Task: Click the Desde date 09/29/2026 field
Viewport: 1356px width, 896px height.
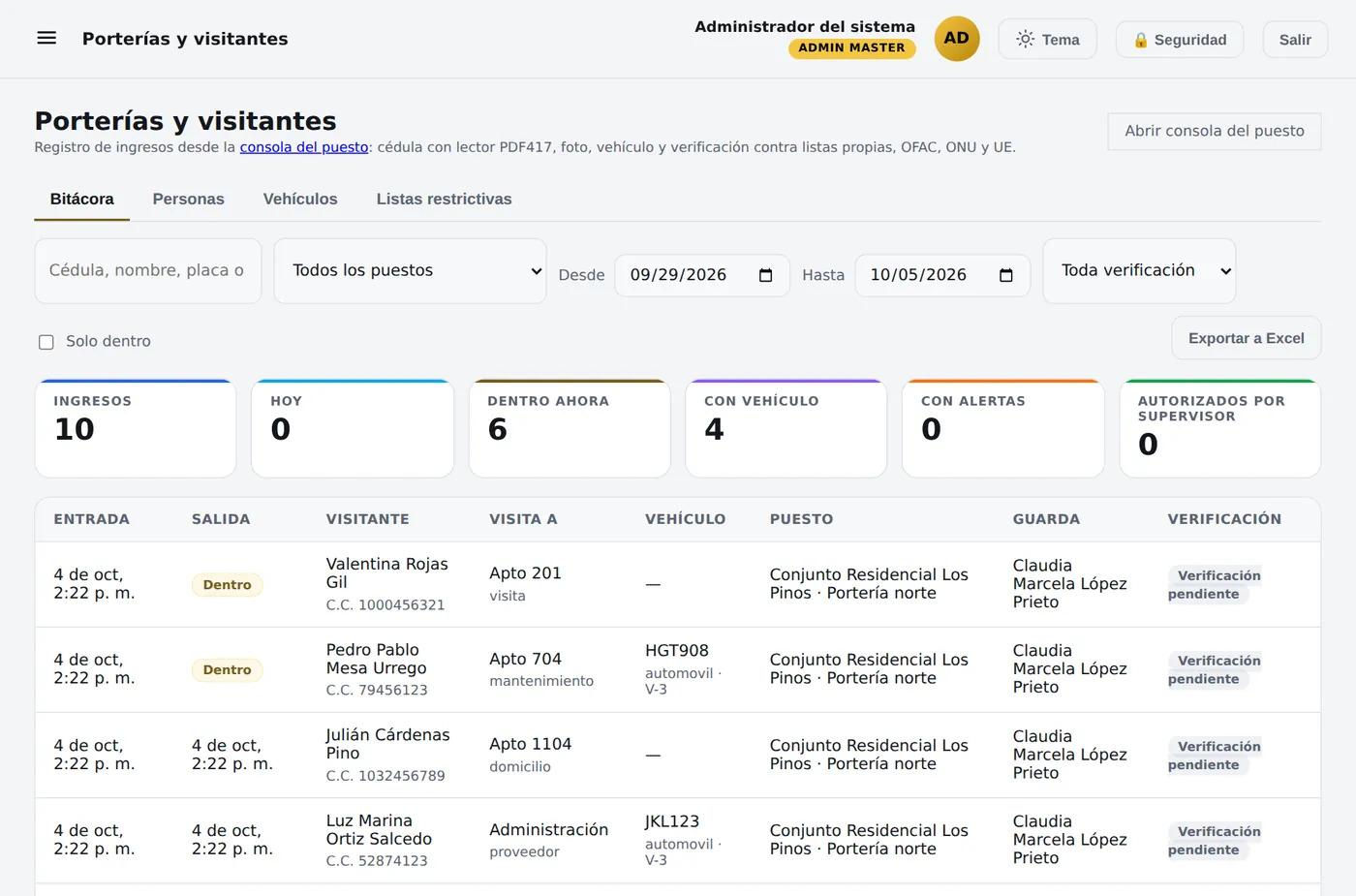Action: 702,275
